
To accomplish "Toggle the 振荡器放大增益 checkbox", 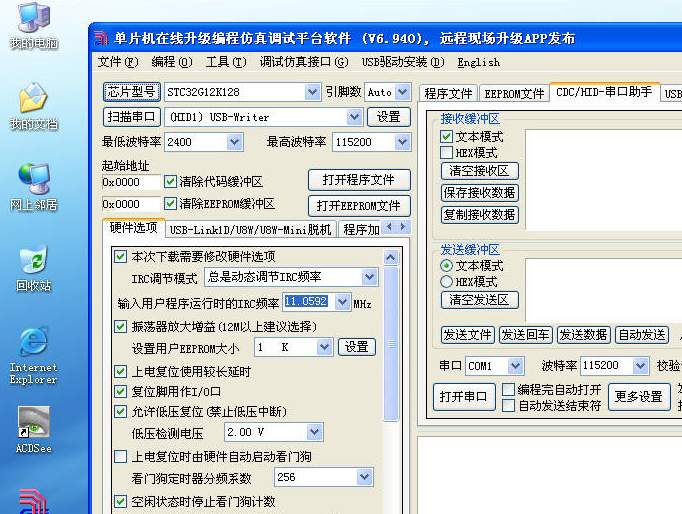I will pos(120,326).
